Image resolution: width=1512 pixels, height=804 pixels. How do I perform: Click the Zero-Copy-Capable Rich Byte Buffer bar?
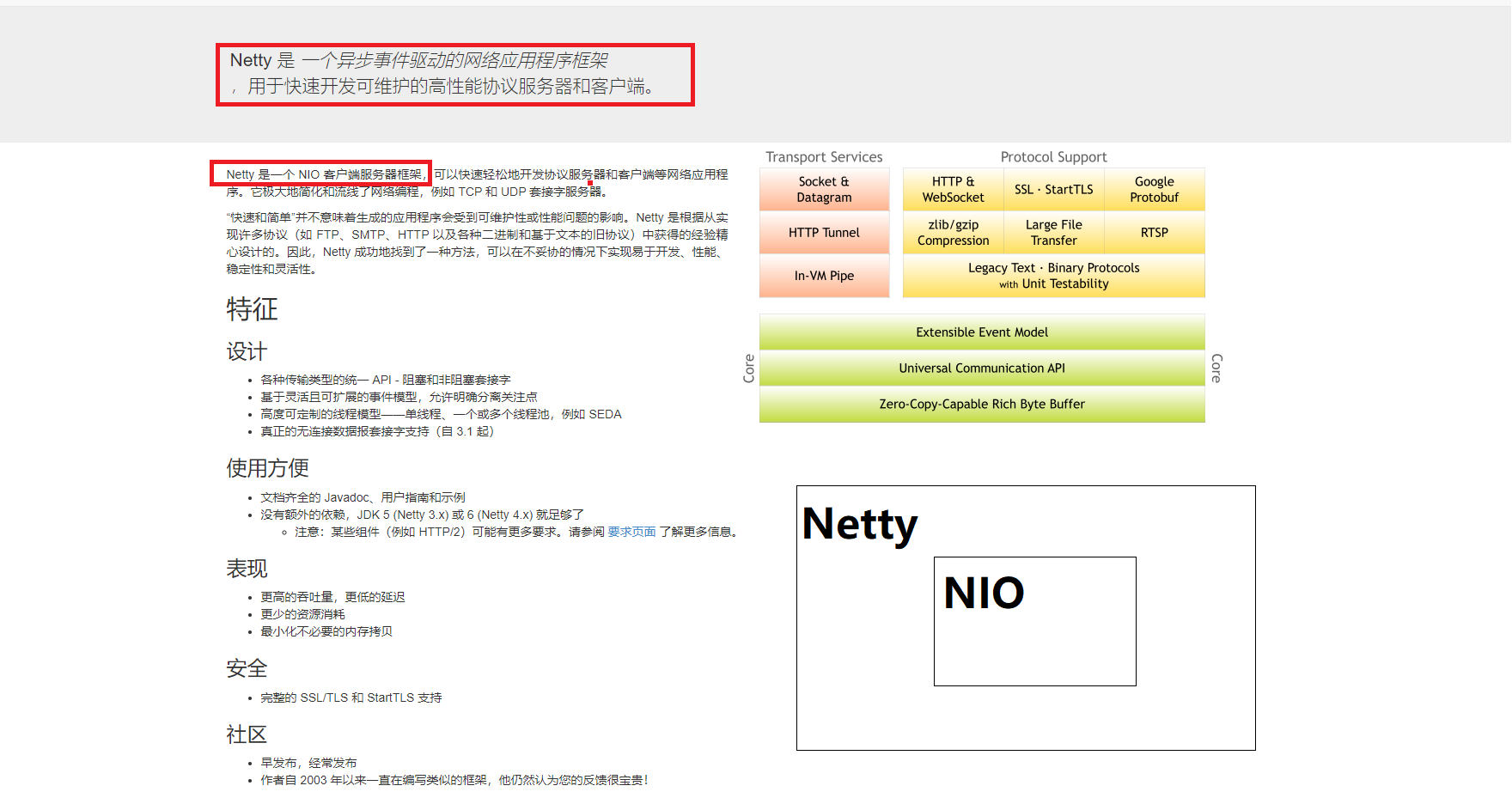point(982,405)
